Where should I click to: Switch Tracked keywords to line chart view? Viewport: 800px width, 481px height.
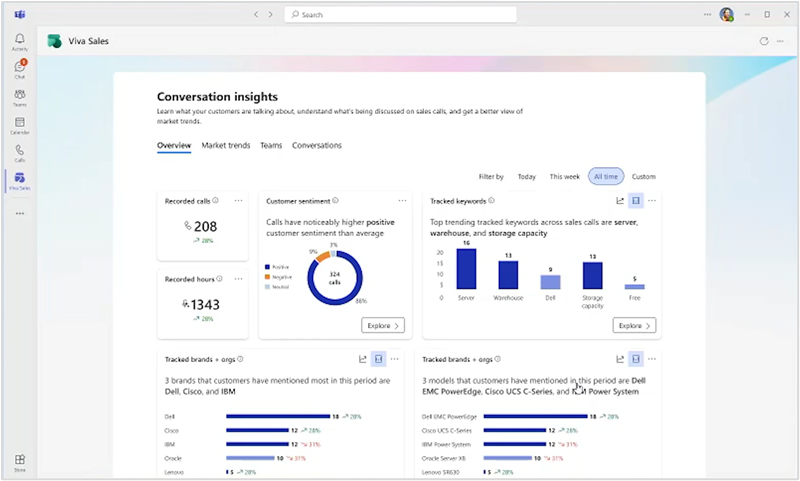[x=620, y=200]
